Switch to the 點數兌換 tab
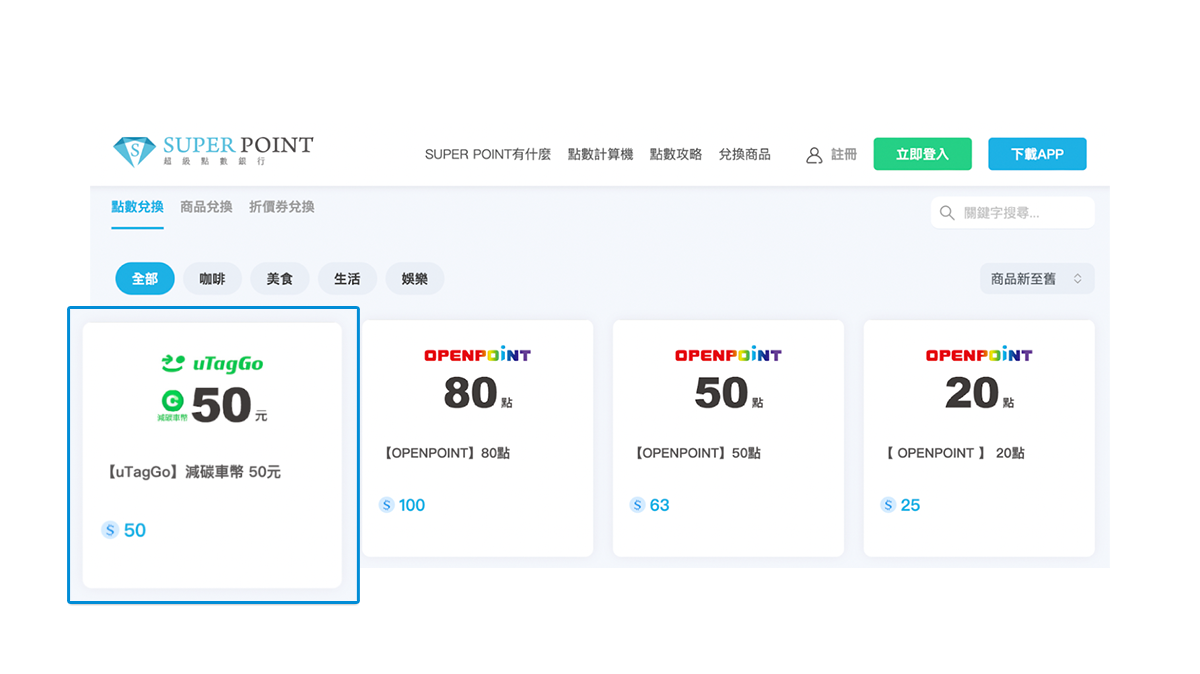 137,207
